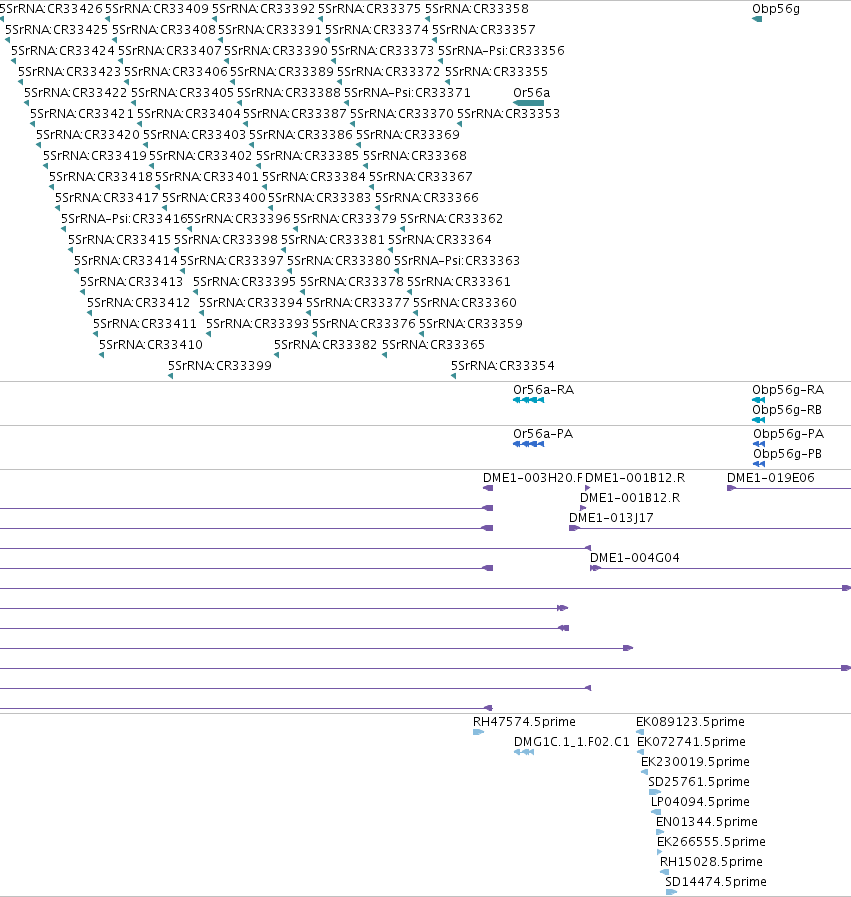The width and height of the screenshot is (851, 897).
Task: Open the 5SrRNA:CR33426 label
Action: click(51, 9)
